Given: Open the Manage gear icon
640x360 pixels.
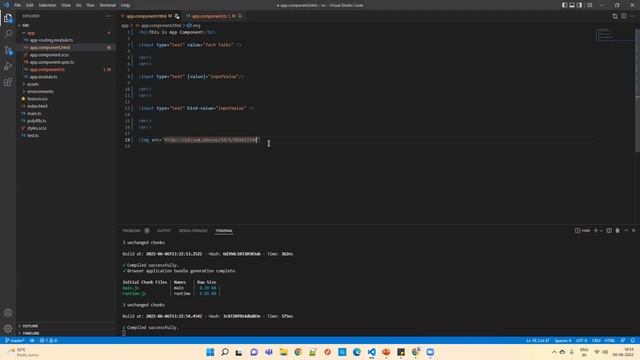Looking at the screenshot, I should tap(8, 328).
